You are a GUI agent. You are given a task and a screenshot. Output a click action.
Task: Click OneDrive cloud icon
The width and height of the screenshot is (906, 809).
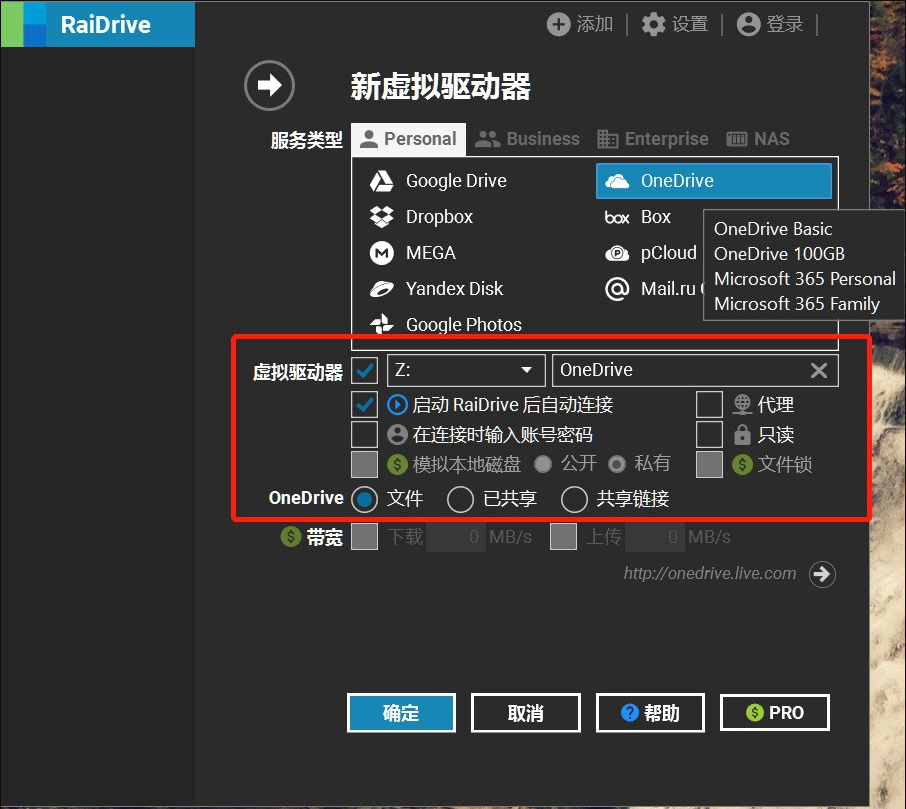pyautogui.click(x=617, y=181)
